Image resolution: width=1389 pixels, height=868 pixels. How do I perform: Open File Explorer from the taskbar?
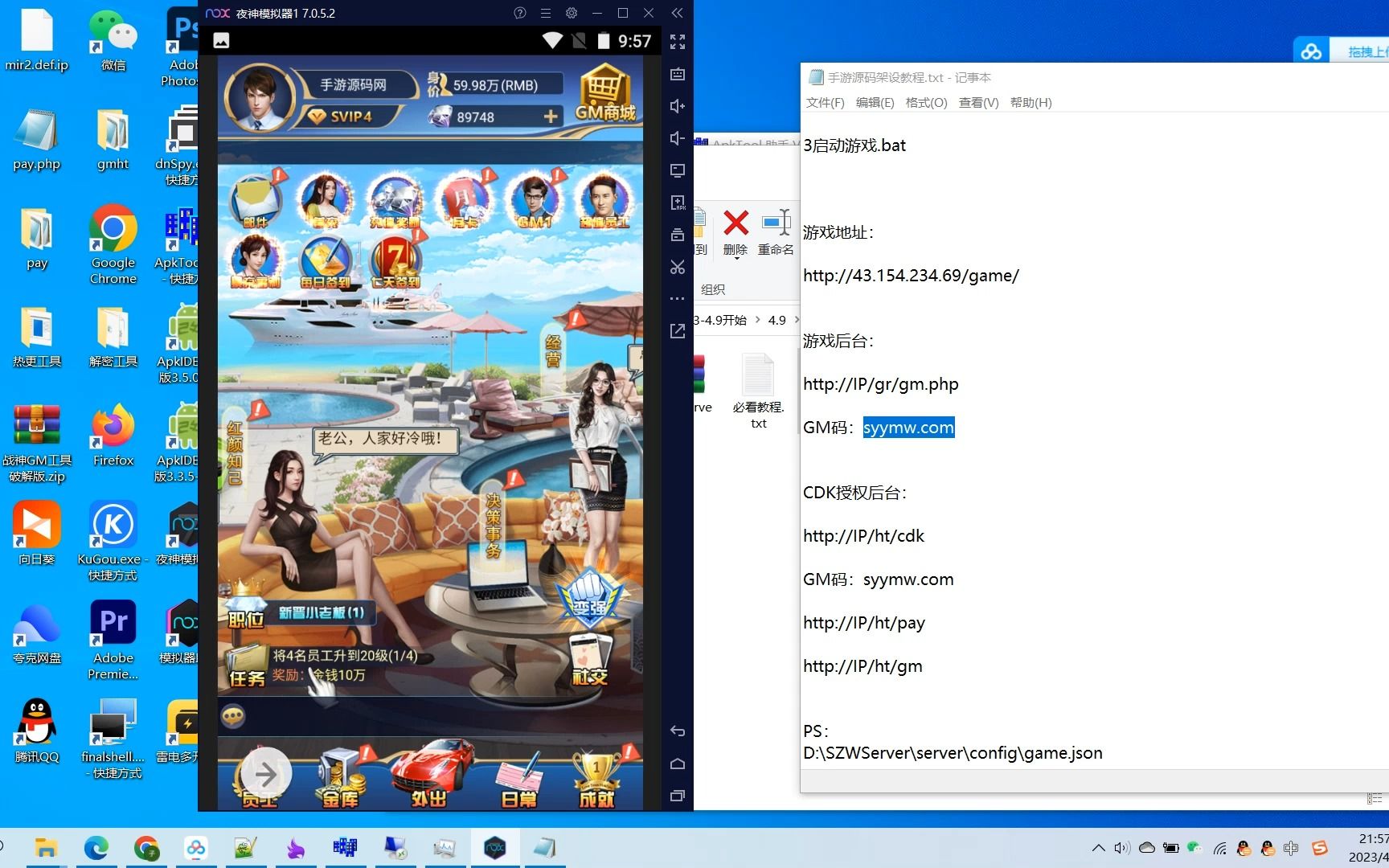coord(46,848)
